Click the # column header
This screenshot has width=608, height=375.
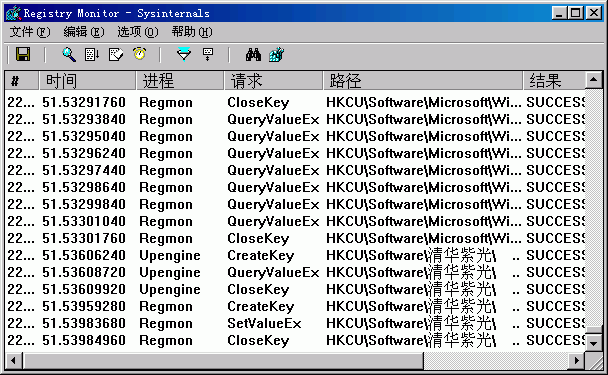(22, 81)
